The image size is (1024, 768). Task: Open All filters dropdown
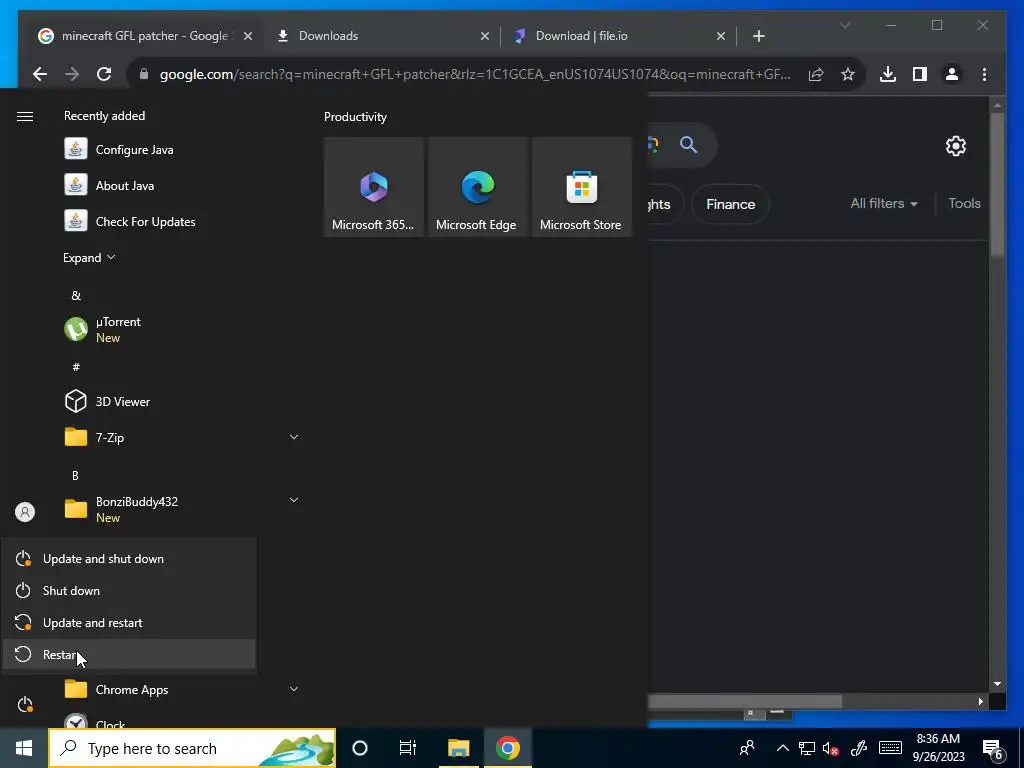click(x=884, y=204)
